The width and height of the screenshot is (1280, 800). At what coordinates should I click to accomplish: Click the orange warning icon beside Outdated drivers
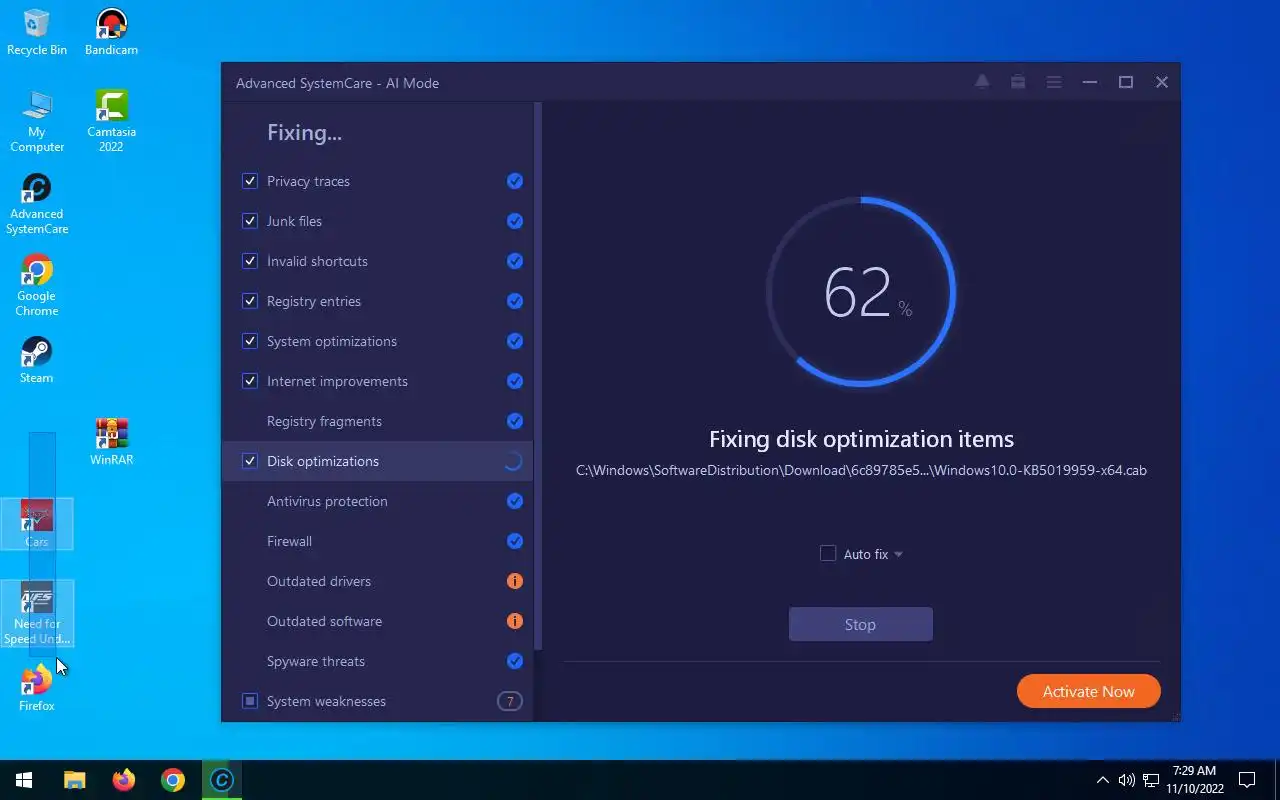pyautogui.click(x=515, y=581)
